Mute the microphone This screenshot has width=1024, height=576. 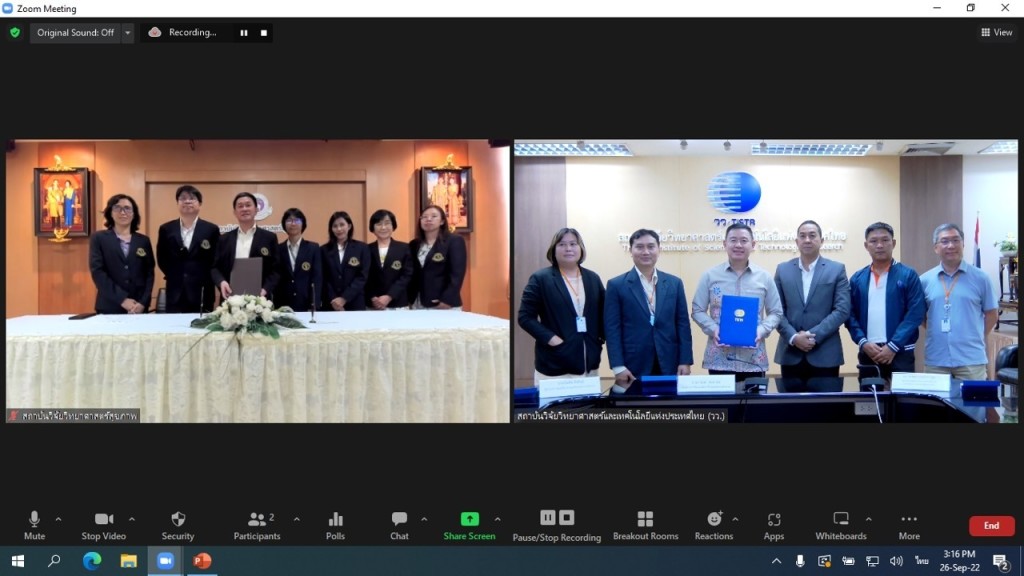click(x=34, y=524)
